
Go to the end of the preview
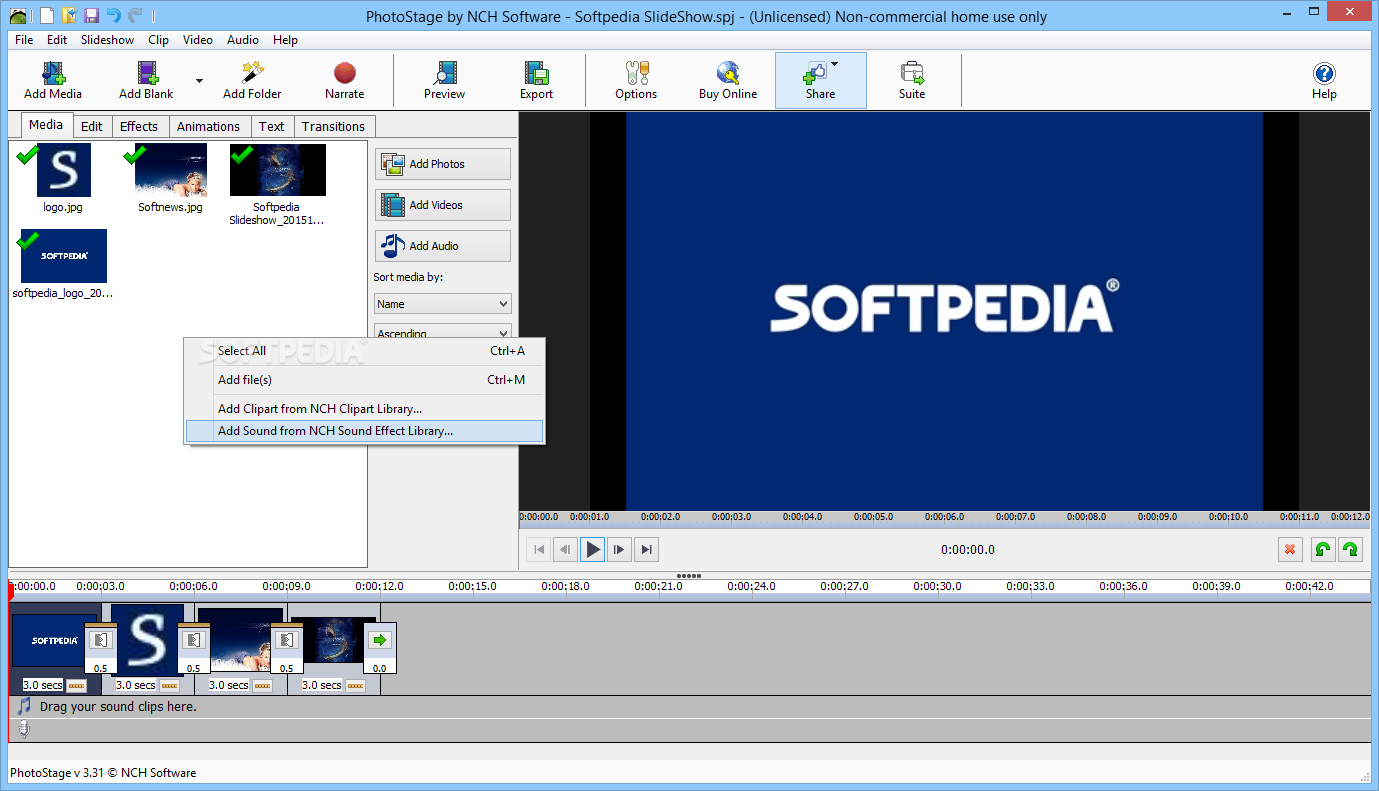pyautogui.click(x=648, y=549)
